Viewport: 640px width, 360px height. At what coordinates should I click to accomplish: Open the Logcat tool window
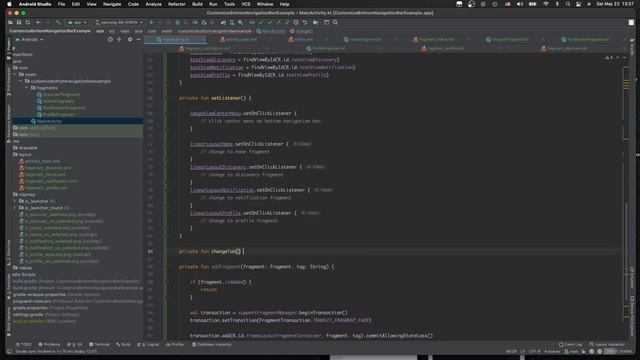tap(149, 344)
